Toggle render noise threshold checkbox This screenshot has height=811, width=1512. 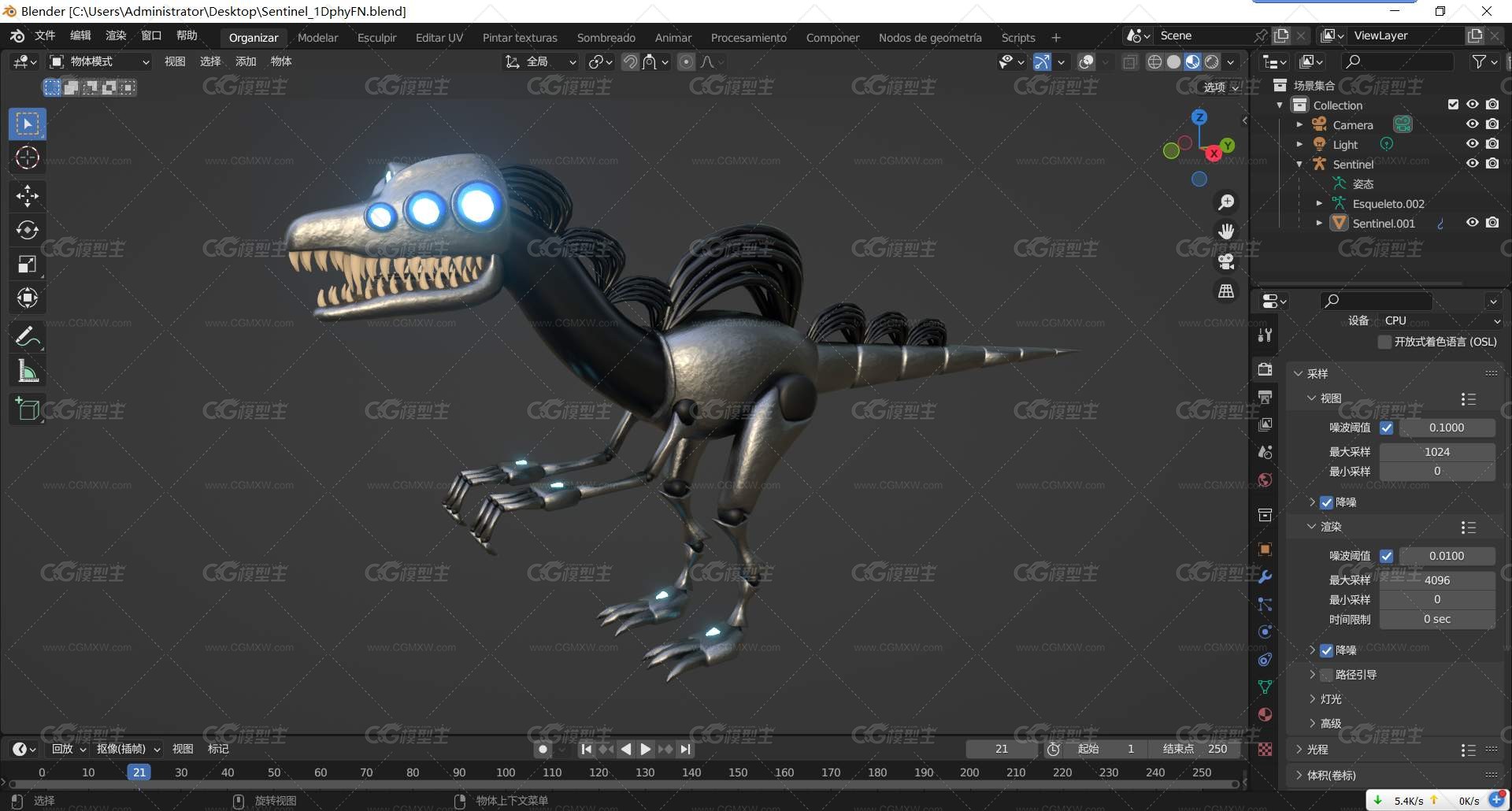(1387, 556)
